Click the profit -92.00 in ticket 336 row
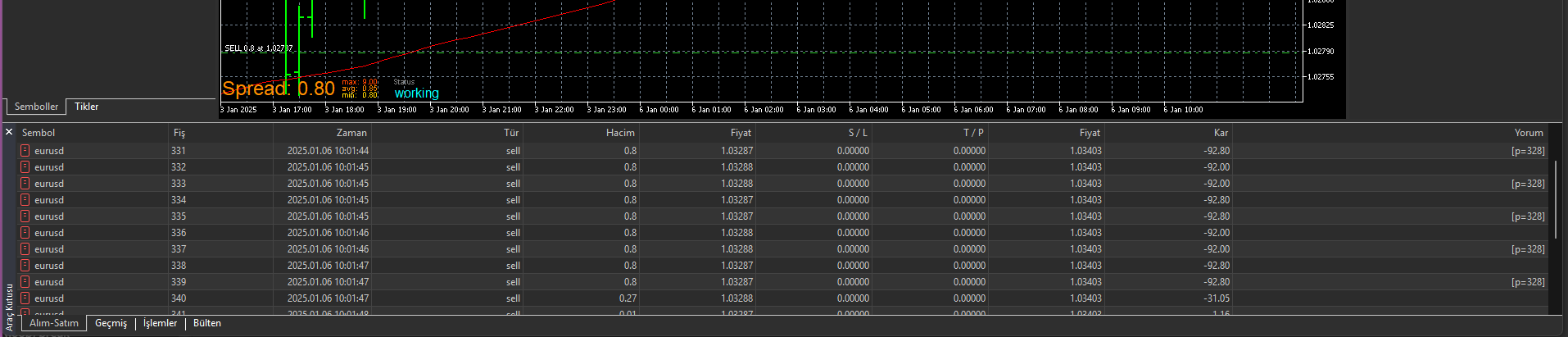The width and height of the screenshot is (1568, 337). click(x=1217, y=233)
